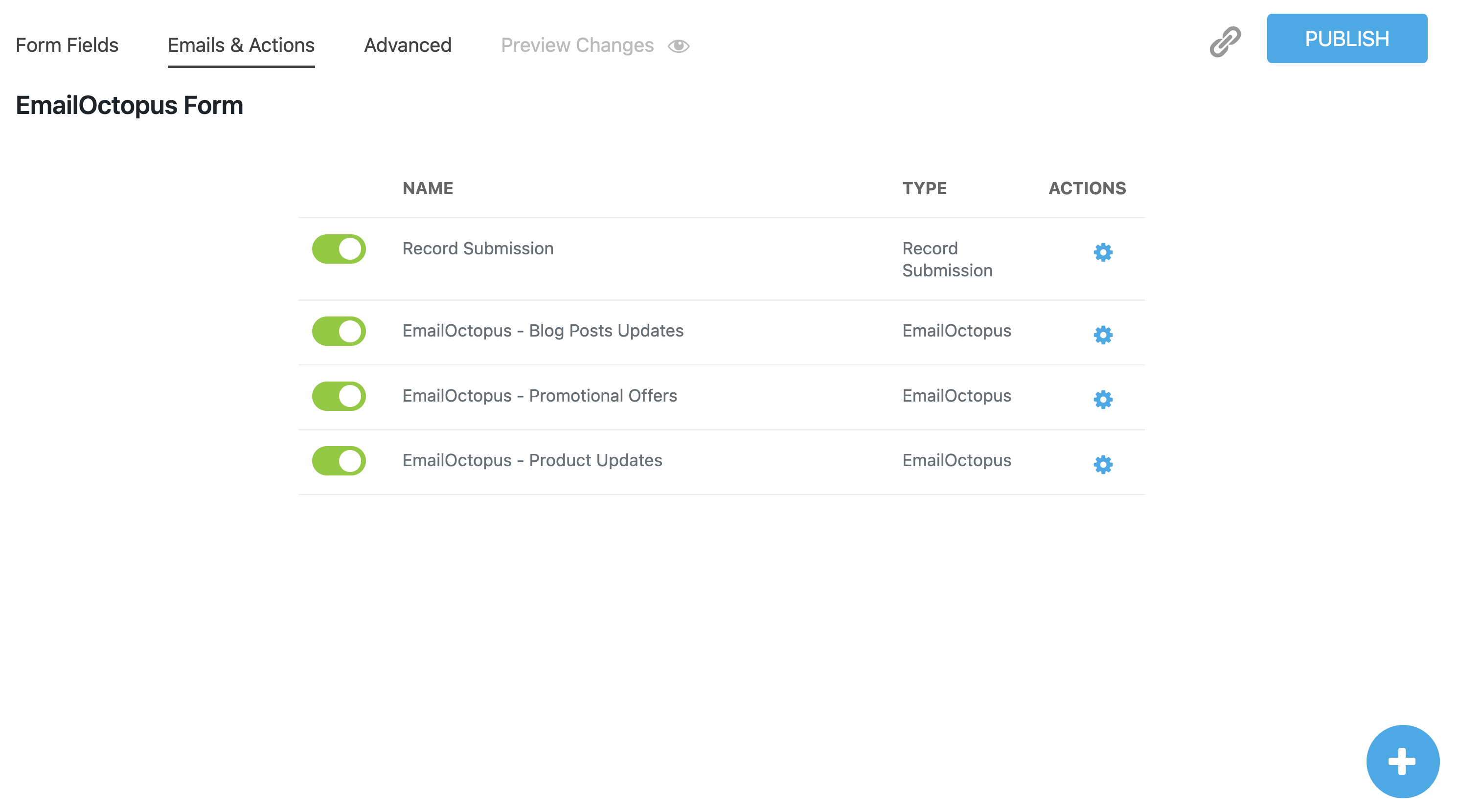Click Preview Changes

[x=576, y=45]
